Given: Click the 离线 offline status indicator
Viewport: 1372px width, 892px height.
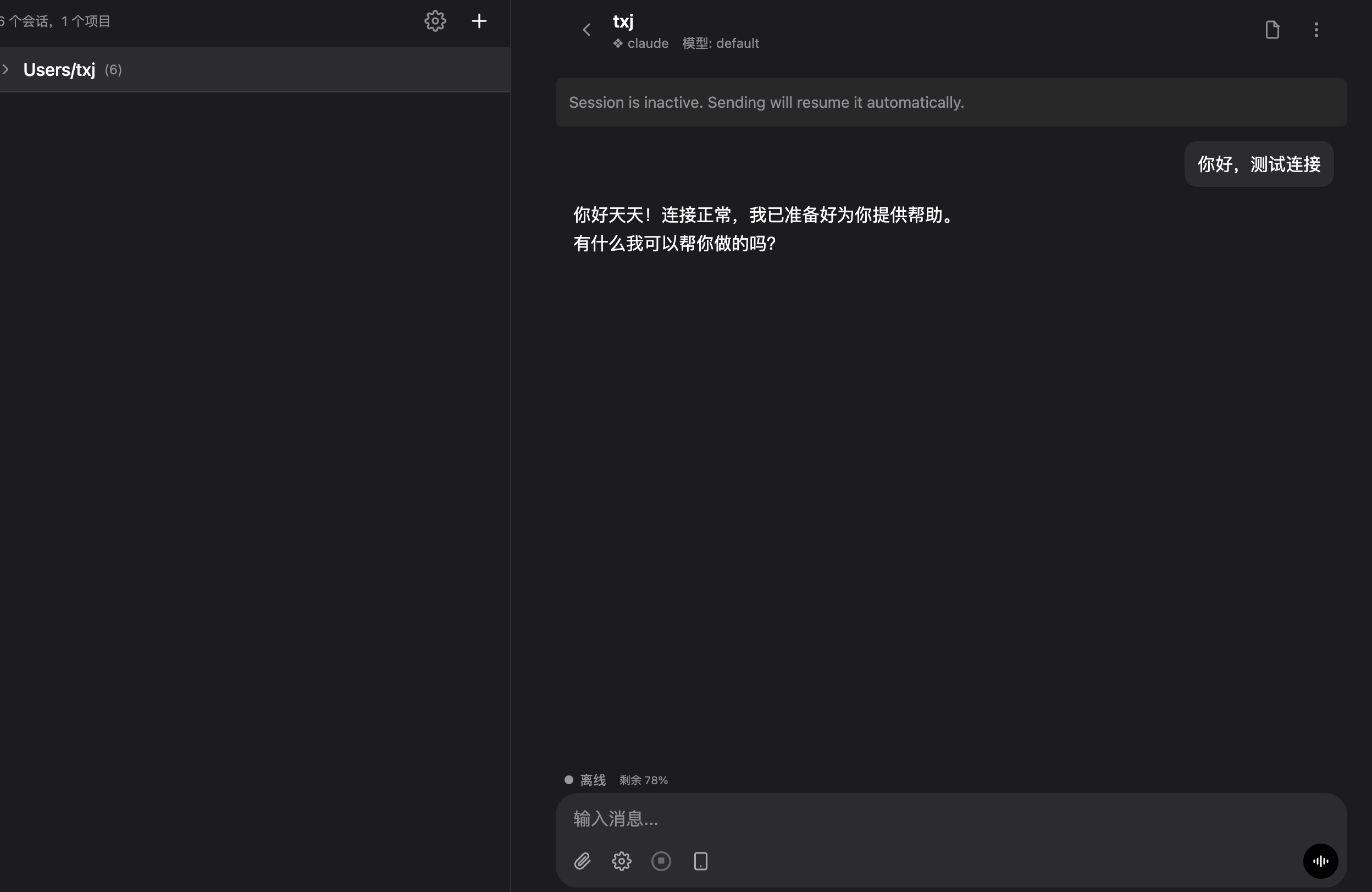Looking at the screenshot, I should [x=585, y=780].
